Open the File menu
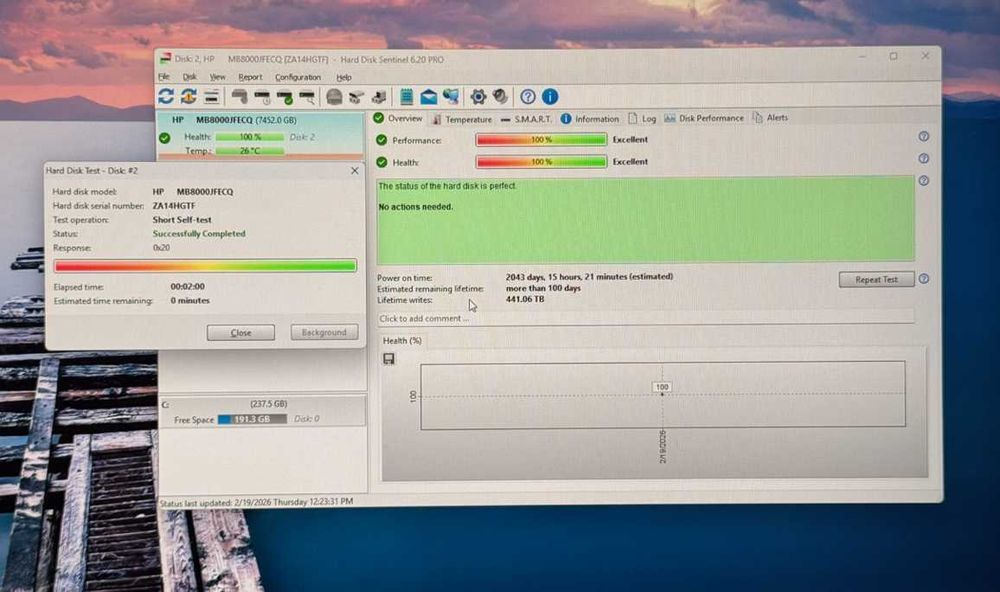The height and width of the screenshot is (592, 1000). (x=164, y=77)
